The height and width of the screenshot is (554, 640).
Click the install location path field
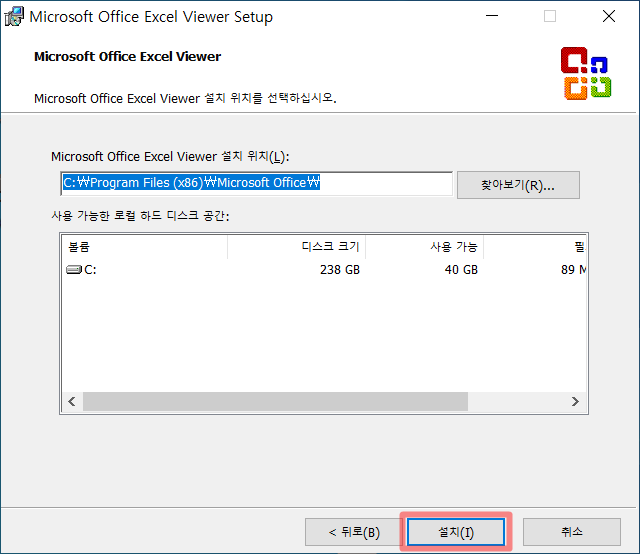pos(256,183)
